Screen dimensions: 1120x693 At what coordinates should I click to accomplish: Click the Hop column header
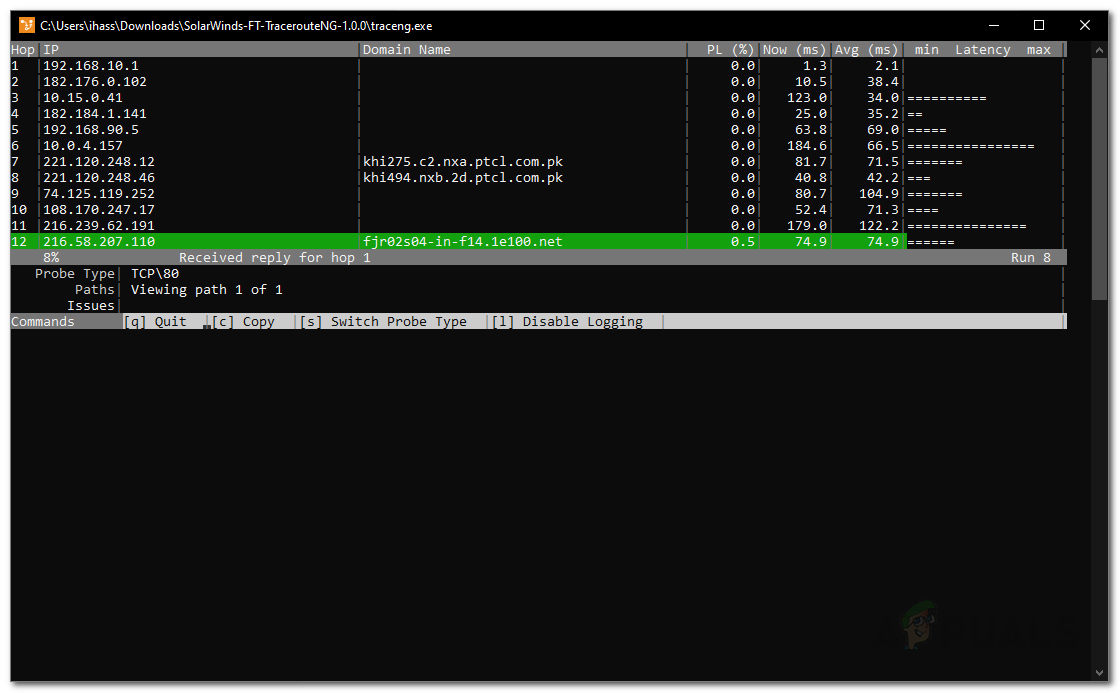click(x=23, y=50)
